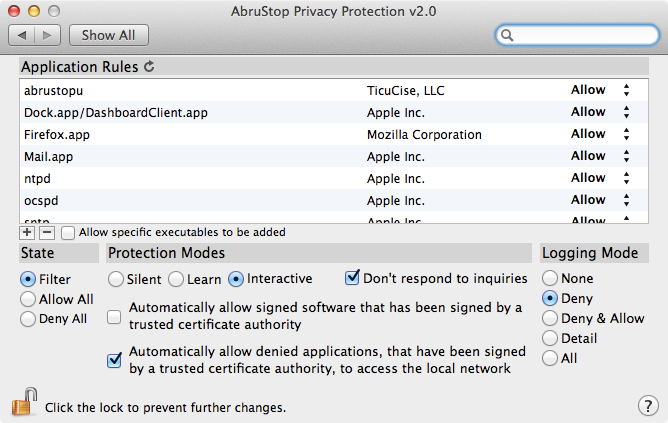The height and width of the screenshot is (423, 668).
Task: Select the ocspd rule row
Action: click(334, 200)
